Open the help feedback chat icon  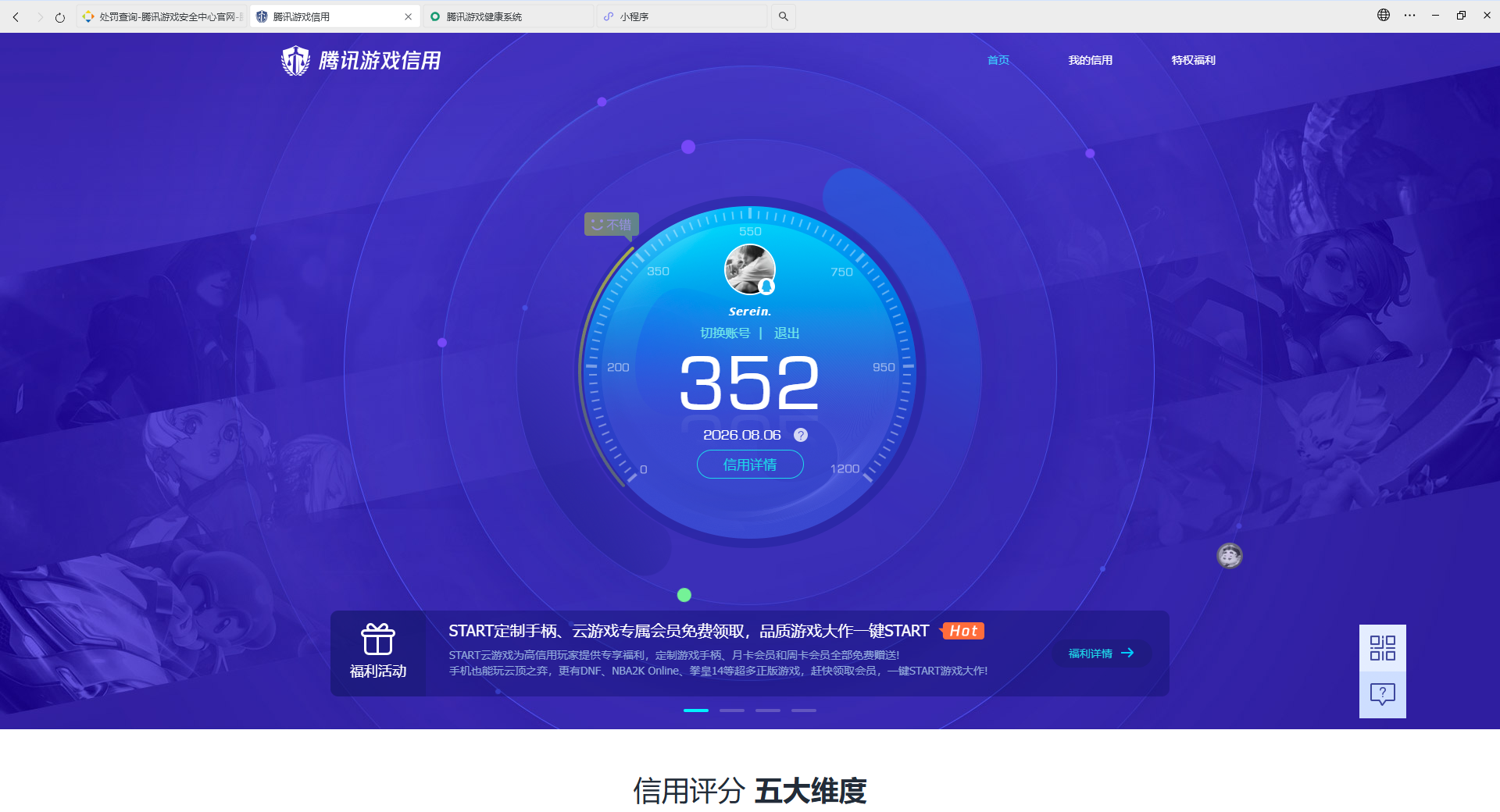click(1383, 694)
